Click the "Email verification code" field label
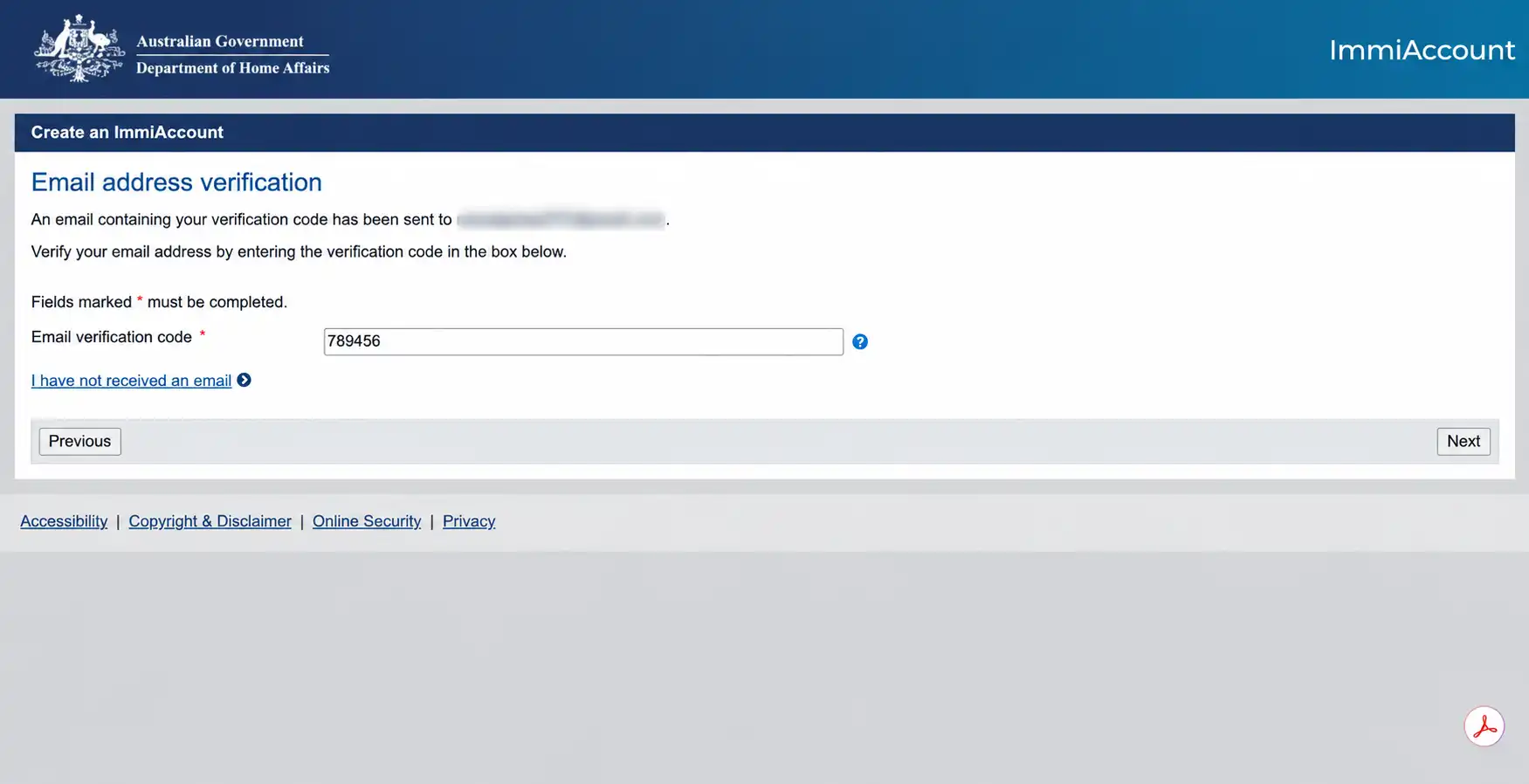Image resolution: width=1529 pixels, height=784 pixels. coord(112,337)
